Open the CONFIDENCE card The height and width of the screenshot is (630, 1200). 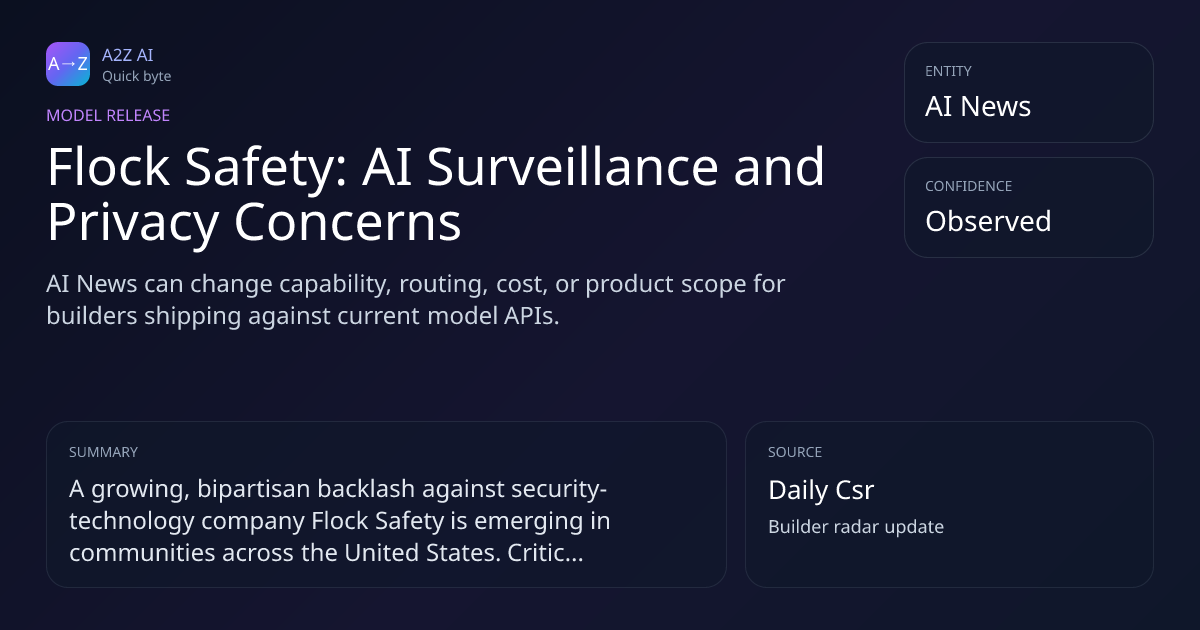pos(1028,207)
